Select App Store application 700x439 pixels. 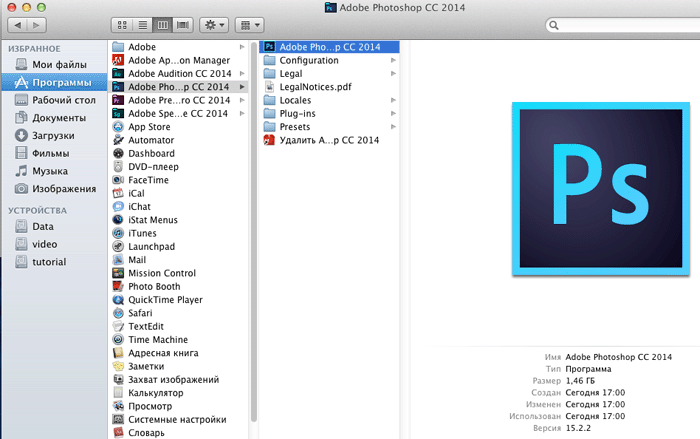point(179,127)
